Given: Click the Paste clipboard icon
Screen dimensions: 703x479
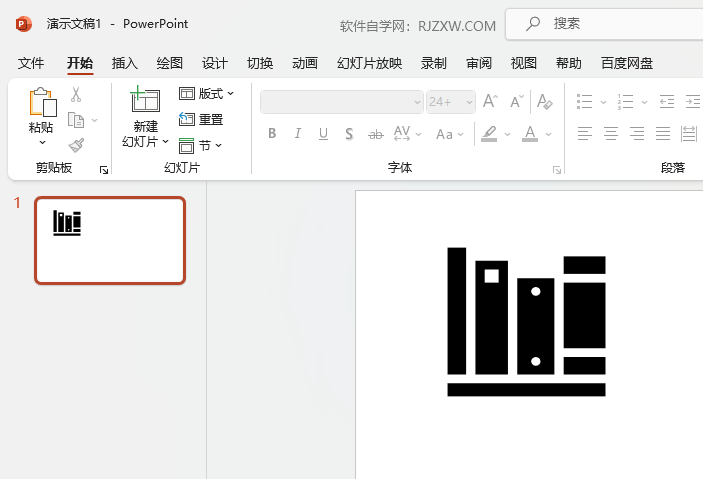Looking at the screenshot, I should tap(43, 102).
